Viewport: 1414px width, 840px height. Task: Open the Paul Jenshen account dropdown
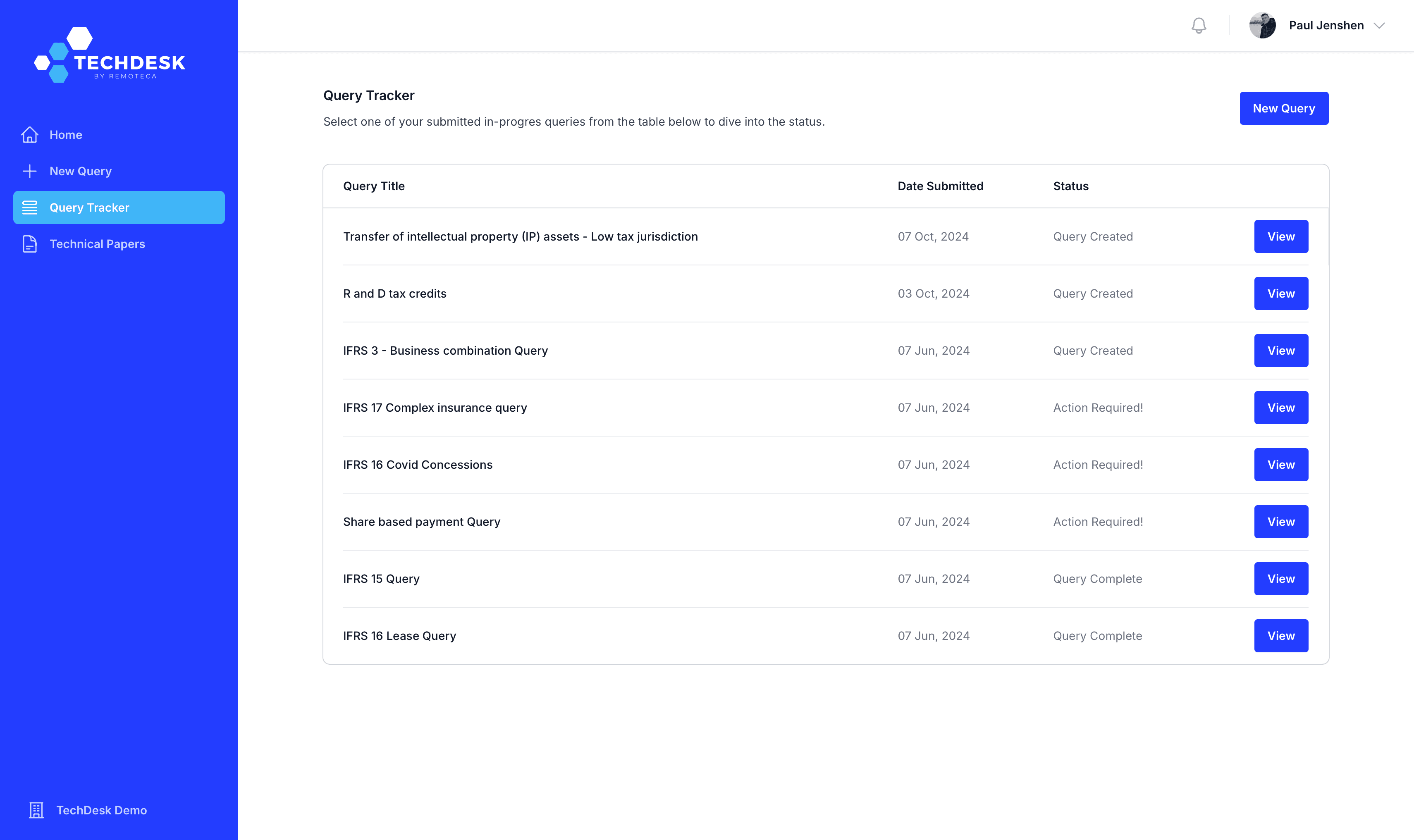pyautogui.click(x=1326, y=26)
